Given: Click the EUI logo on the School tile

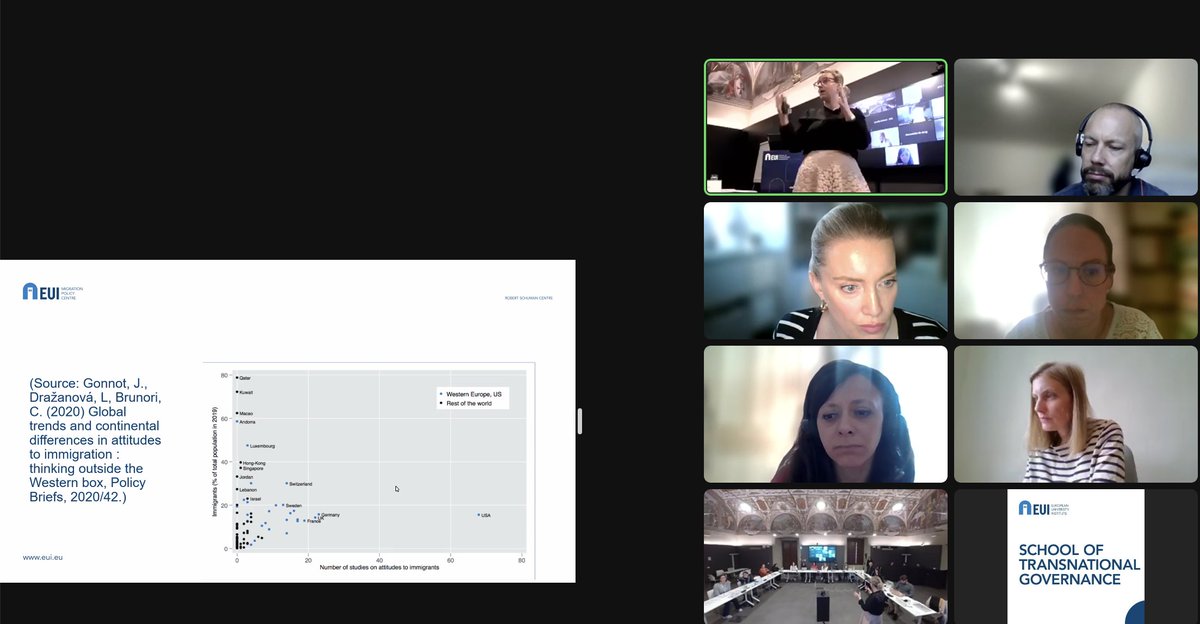Looking at the screenshot, I should pos(1045,508).
